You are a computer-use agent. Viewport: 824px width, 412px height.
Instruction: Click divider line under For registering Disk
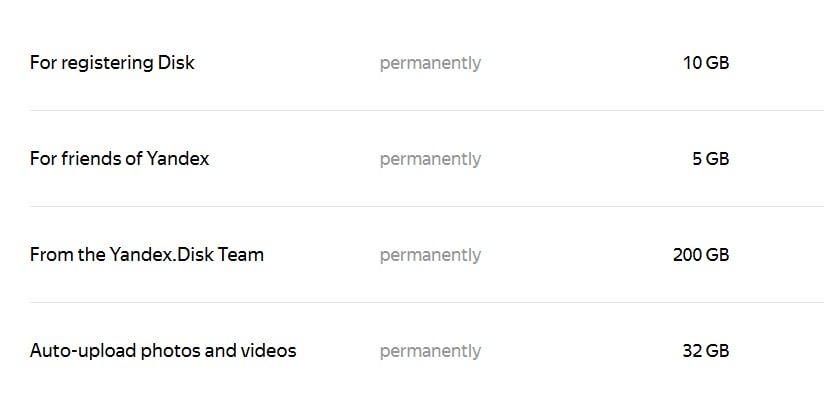[427, 110]
